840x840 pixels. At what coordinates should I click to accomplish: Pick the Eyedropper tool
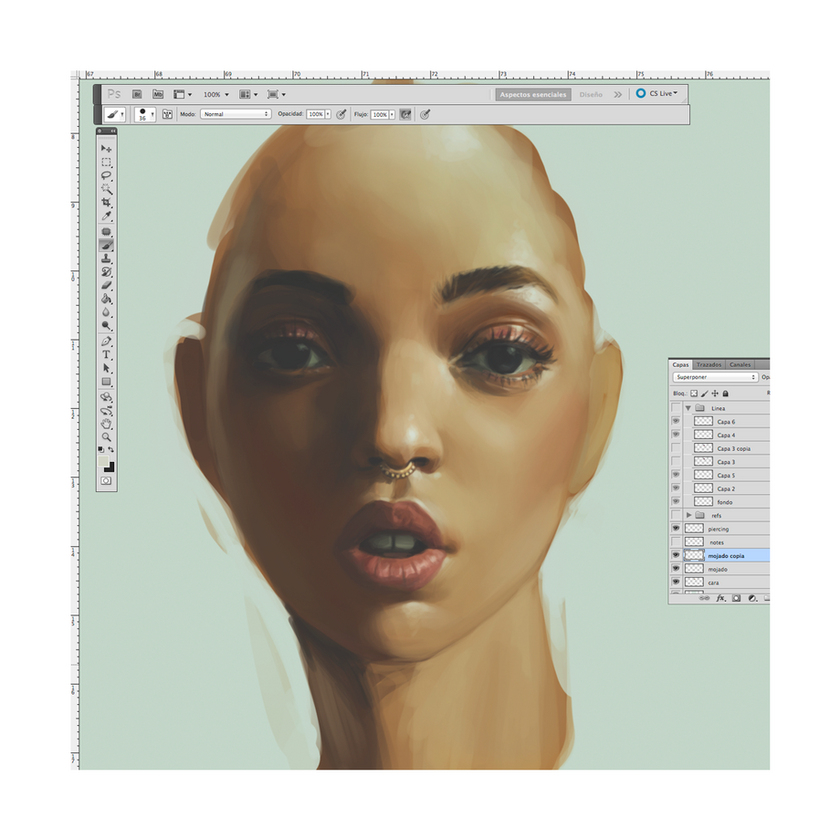click(x=106, y=217)
